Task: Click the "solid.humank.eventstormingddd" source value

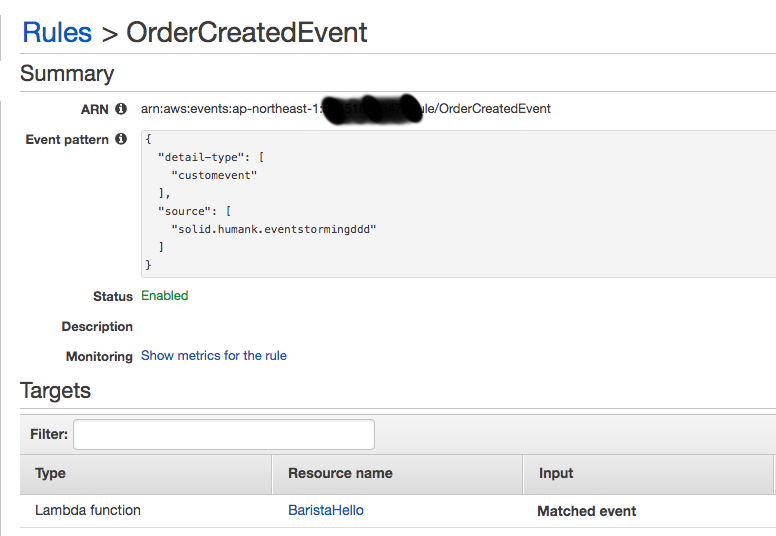Action: pyautogui.click(x=274, y=229)
